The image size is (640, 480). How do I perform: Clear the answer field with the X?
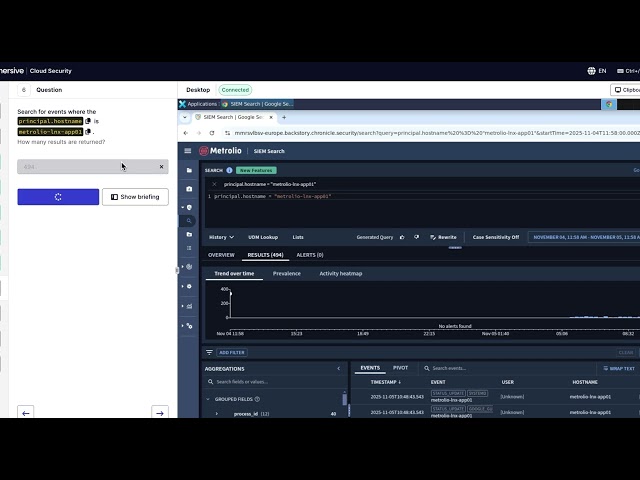tap(161, 167)
